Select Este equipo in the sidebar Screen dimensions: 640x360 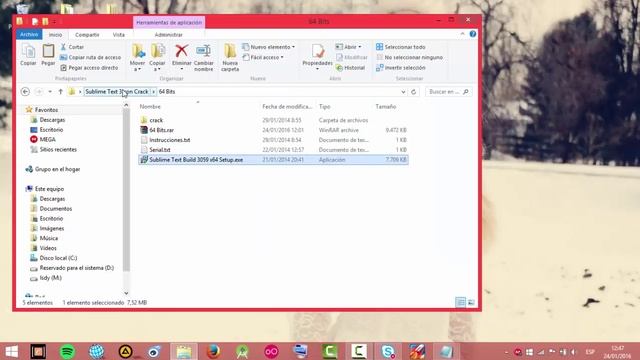click(x=49, y=189)
